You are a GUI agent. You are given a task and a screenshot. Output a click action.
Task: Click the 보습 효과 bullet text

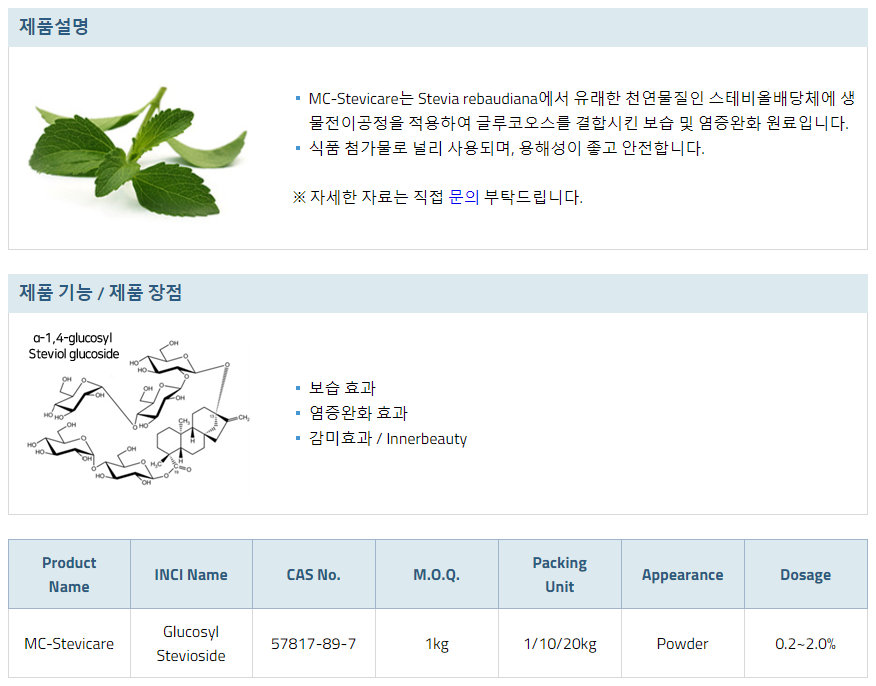pyautogui.click(x=342, y=388)
